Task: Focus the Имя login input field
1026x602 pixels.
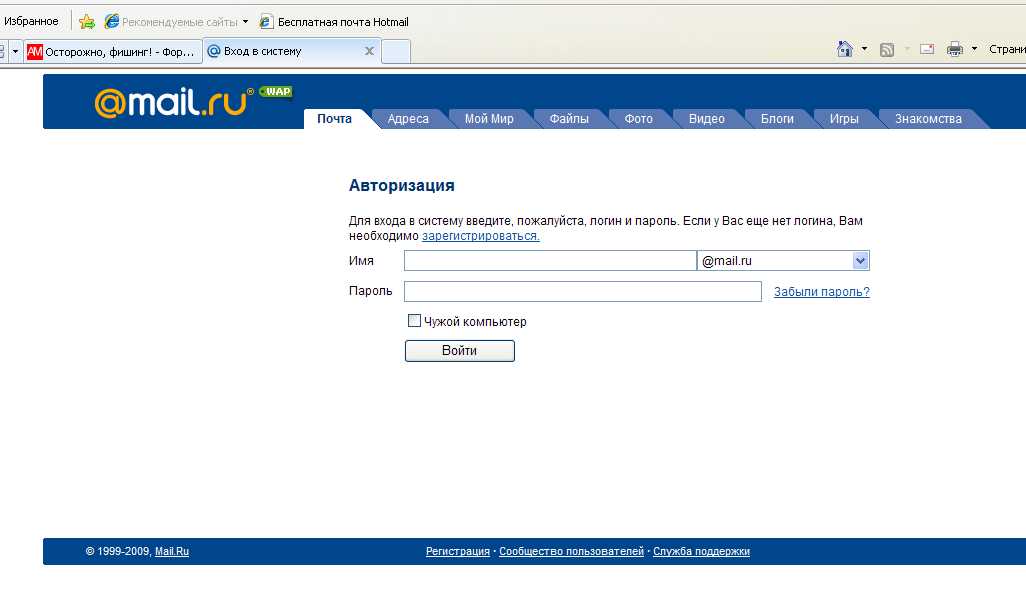Action: [550, 260]
